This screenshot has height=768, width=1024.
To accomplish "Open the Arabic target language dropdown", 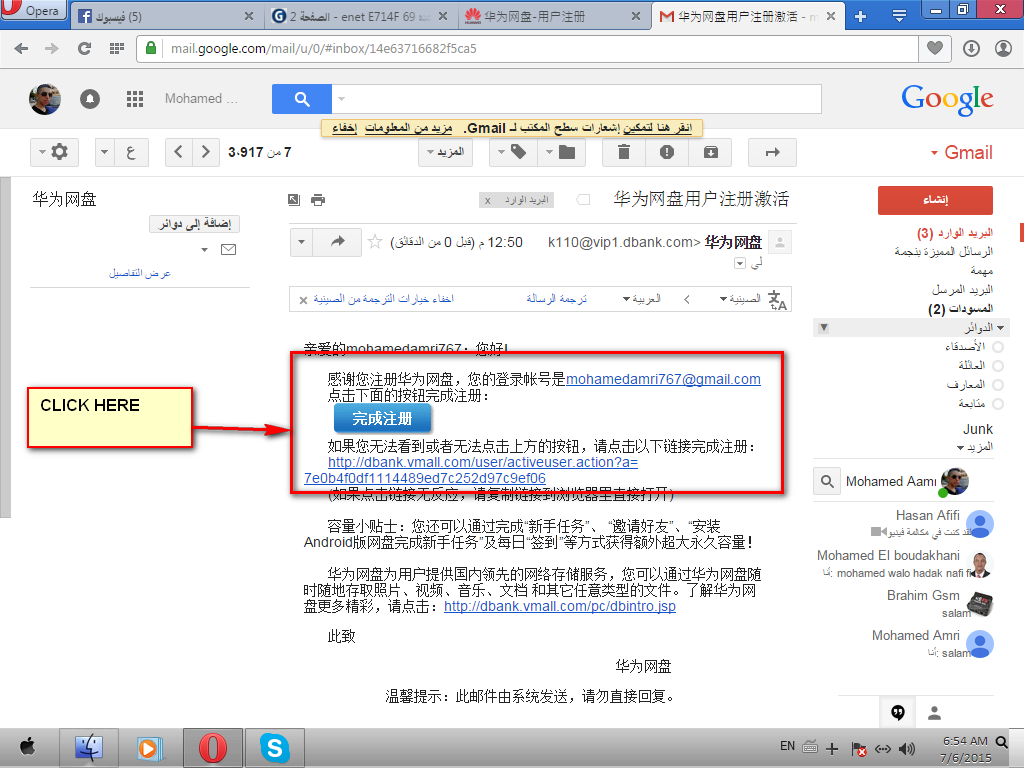I will pos(641,299).
